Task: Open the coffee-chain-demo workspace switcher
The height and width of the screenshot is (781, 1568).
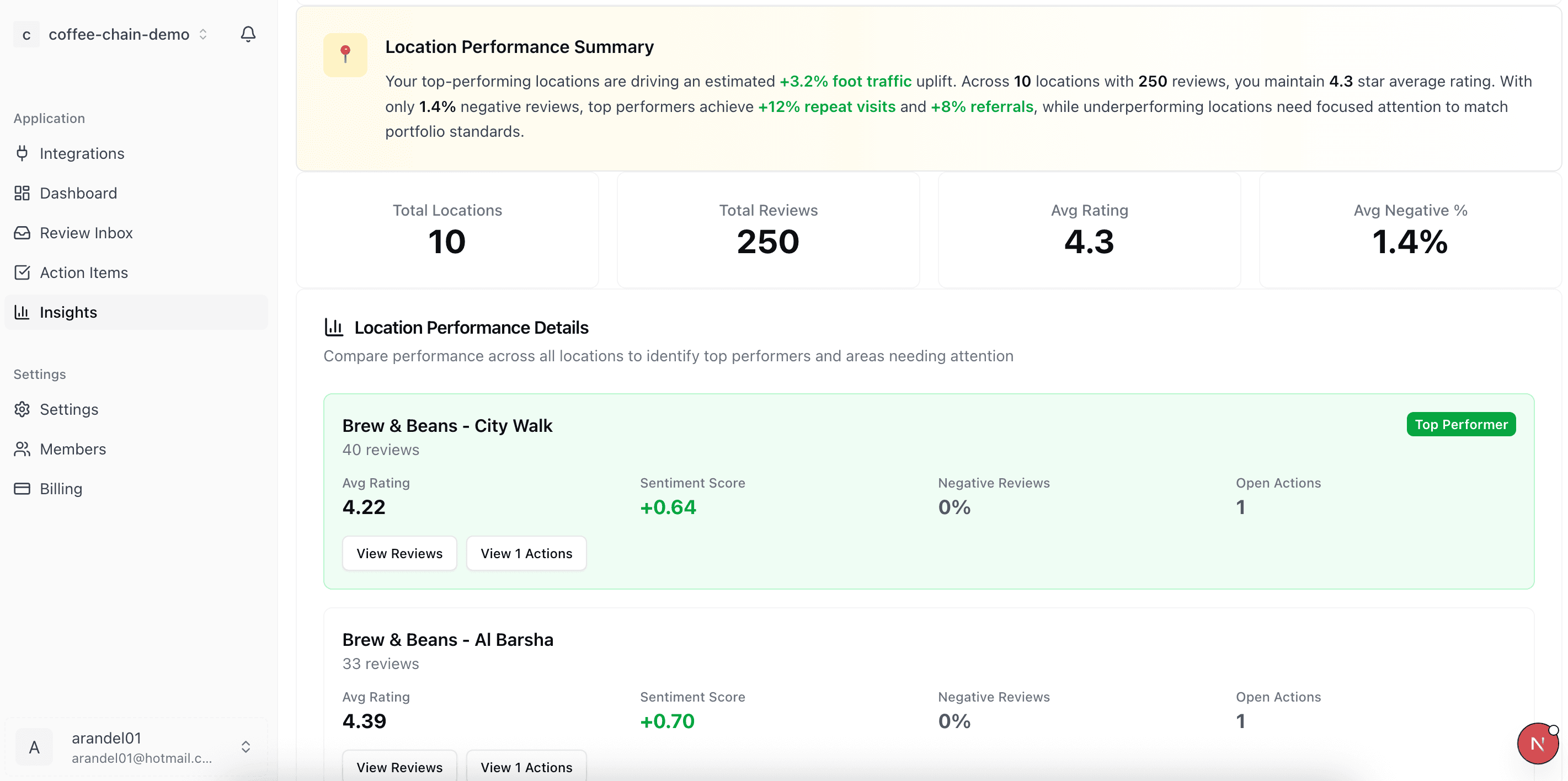Action: click(x=202, y=34)
